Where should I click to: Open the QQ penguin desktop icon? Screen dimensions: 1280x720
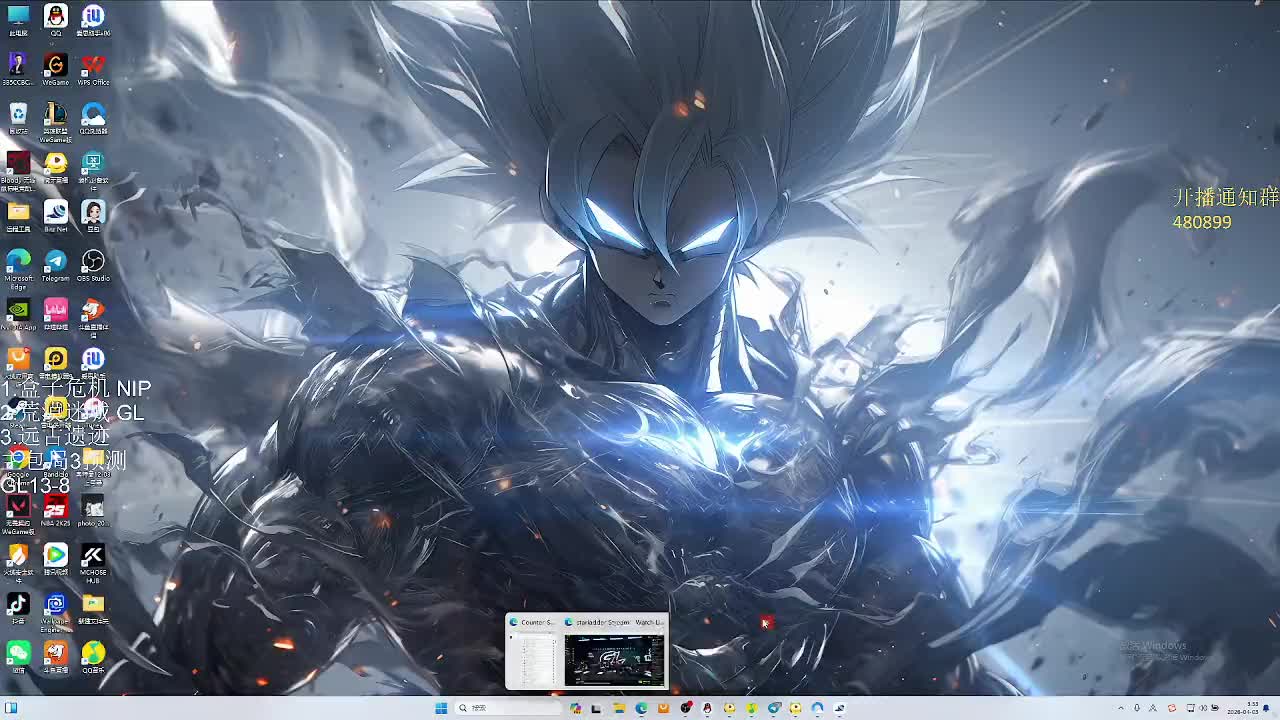[x=55, y=17]
